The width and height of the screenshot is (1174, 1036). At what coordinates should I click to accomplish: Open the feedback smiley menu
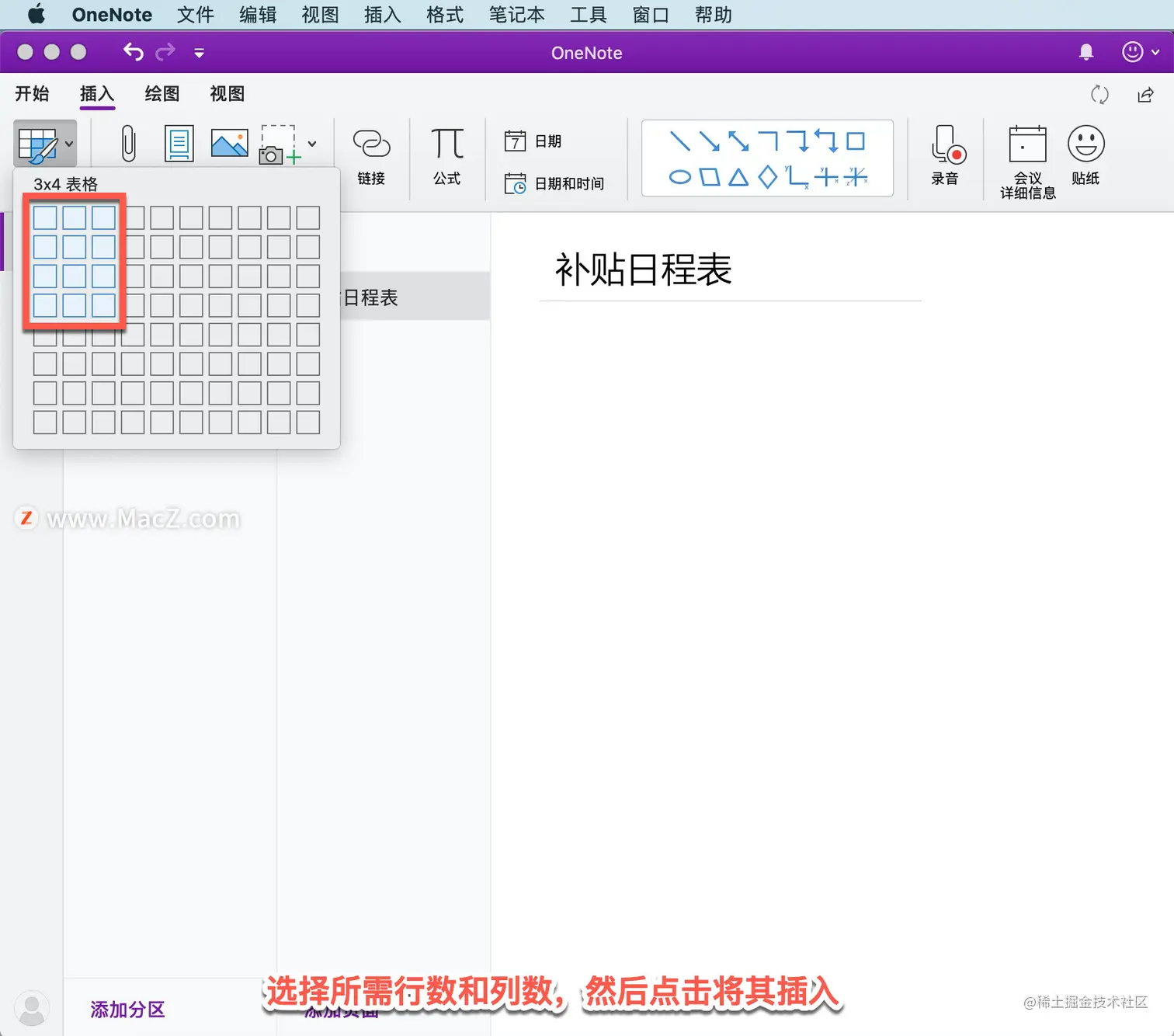pyautogui.click(x=1140, y=52)
